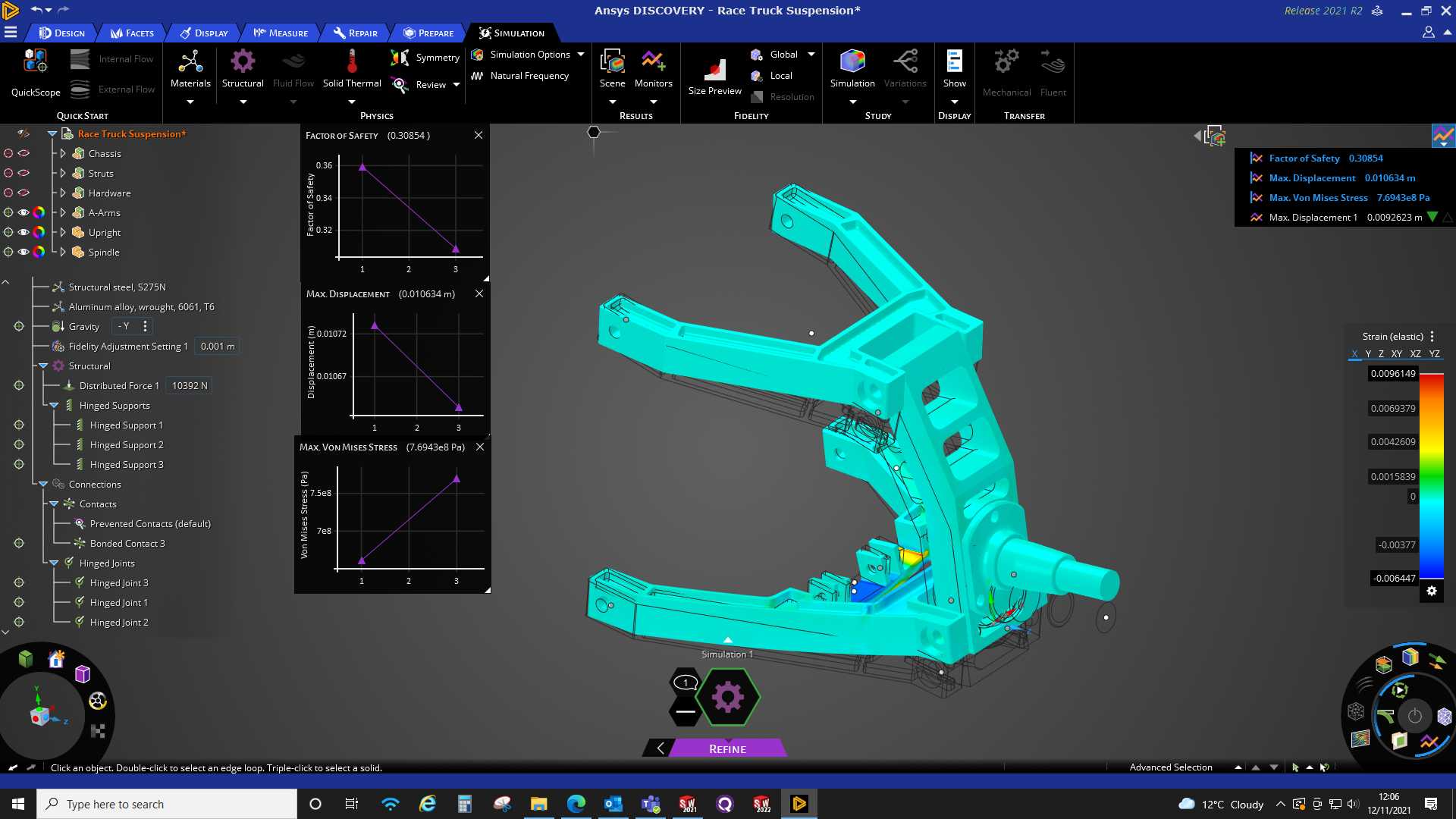Switch to the Facets tab
This screenshot has height=819, width=1456.
click(132, 33)
